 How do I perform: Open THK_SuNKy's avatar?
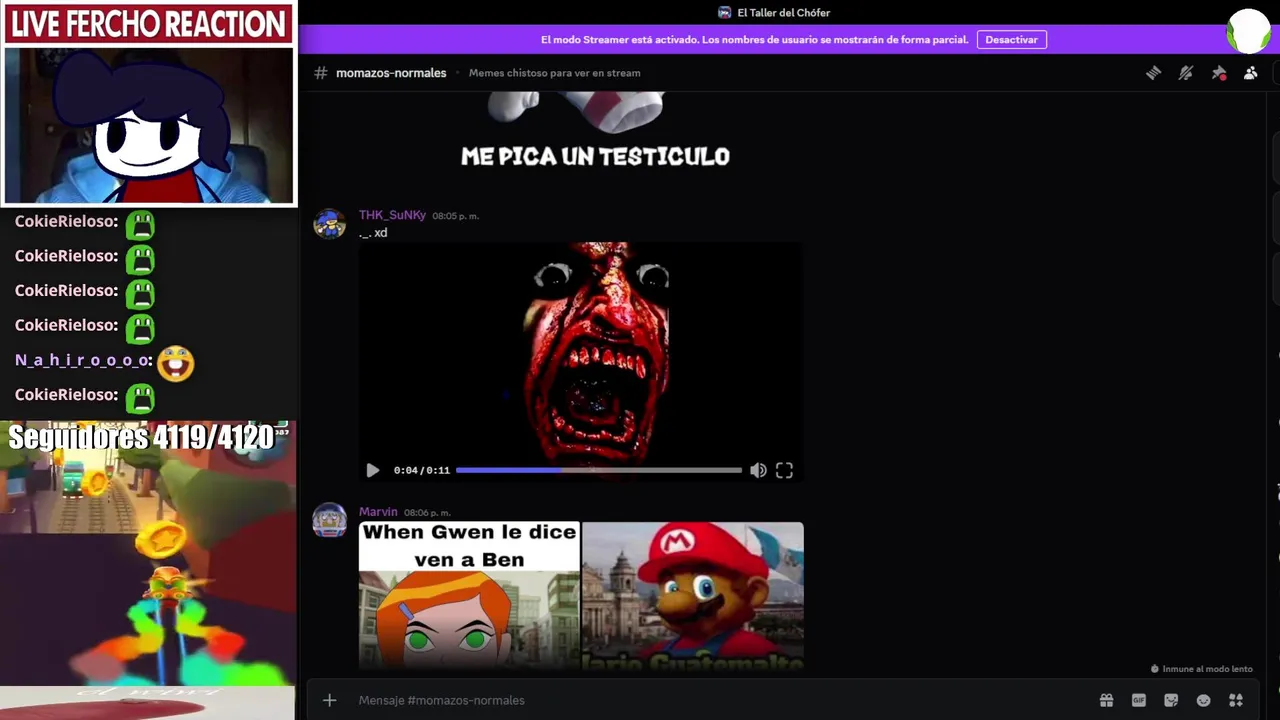click(x=329, y=223)
